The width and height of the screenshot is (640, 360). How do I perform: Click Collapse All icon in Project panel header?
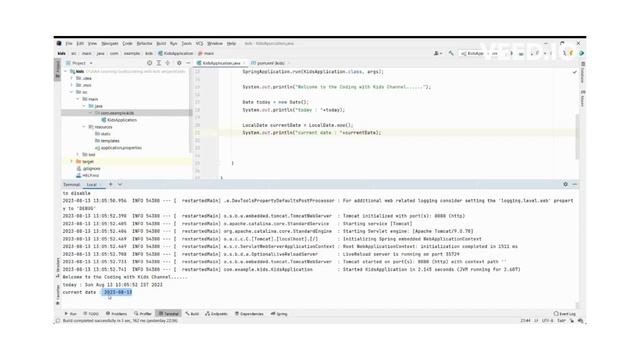(x=168, y=63)
